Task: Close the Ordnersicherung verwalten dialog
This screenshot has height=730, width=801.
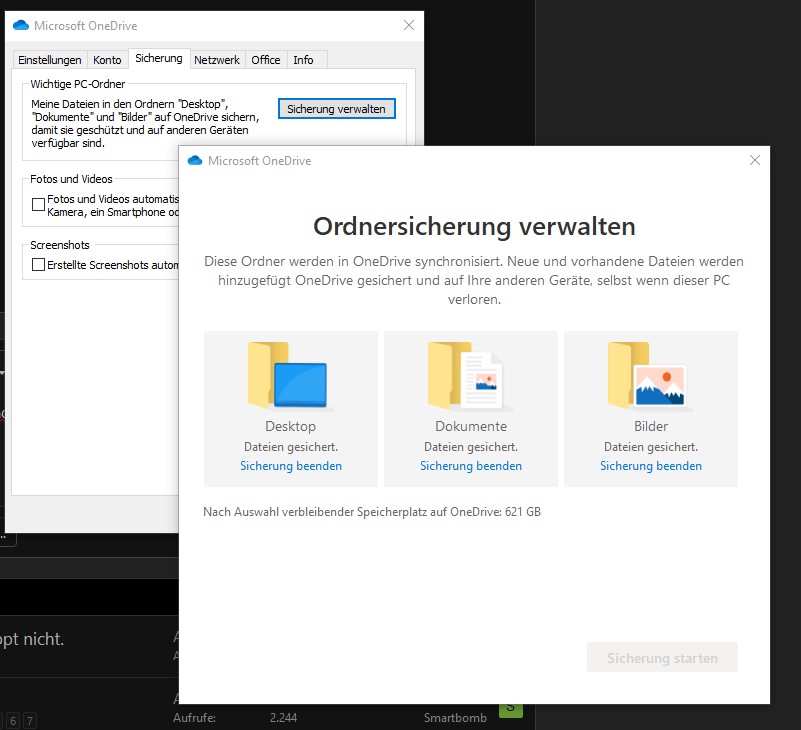Action: pyautogui.click(x=755, y=160)
